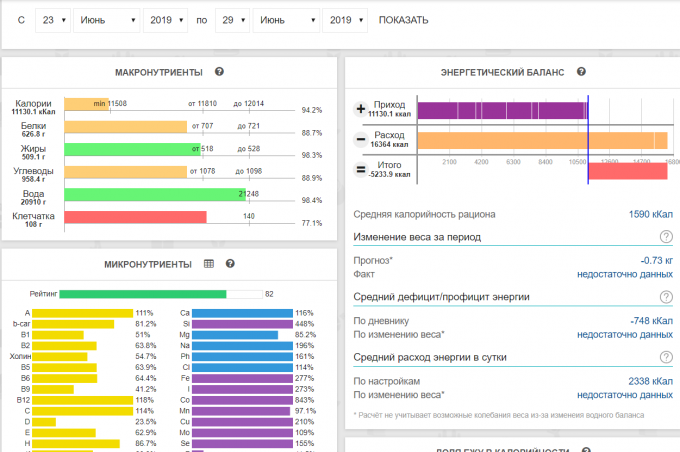Click help icon after МИКРОНУТРИЕНТЫ table icon
This screenshot has width=680, height=452.
coord(230,264)
